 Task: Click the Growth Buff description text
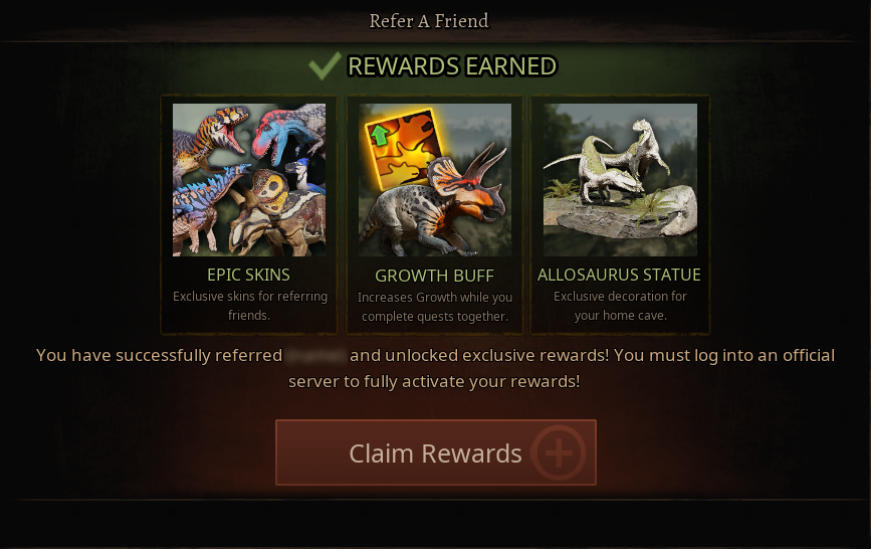click(435, 307)
